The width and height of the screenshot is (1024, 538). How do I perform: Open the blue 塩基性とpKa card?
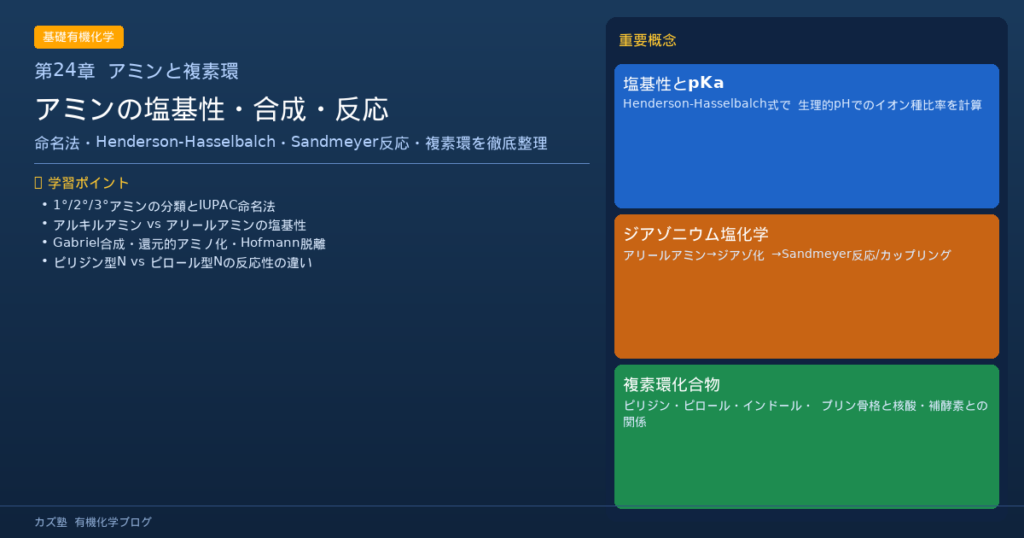[x=807, y=136]
